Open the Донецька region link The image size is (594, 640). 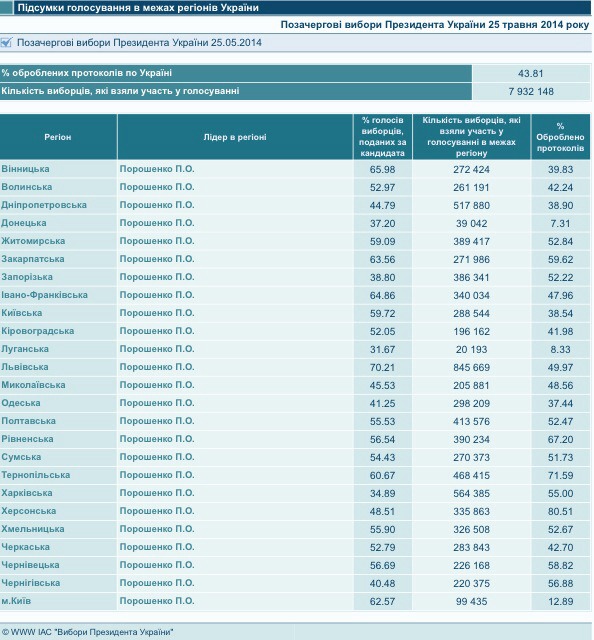coord(24,223)
